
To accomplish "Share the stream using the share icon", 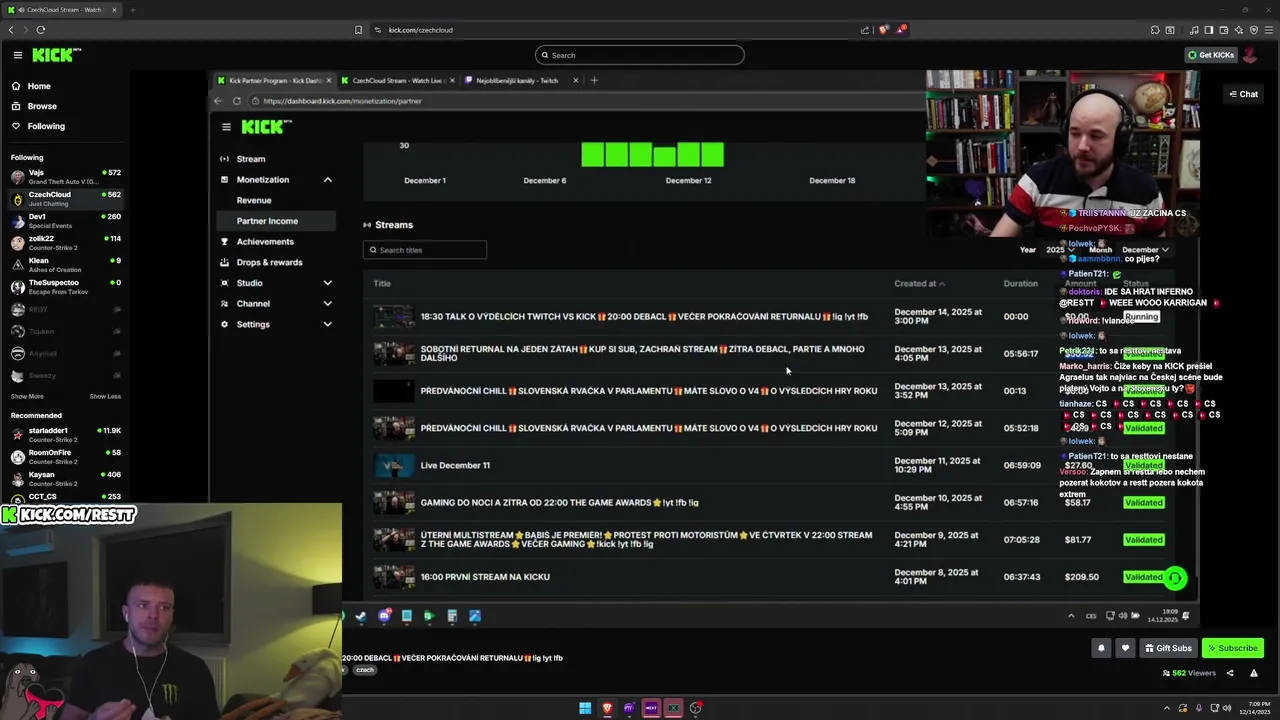I will (1230, 673).
